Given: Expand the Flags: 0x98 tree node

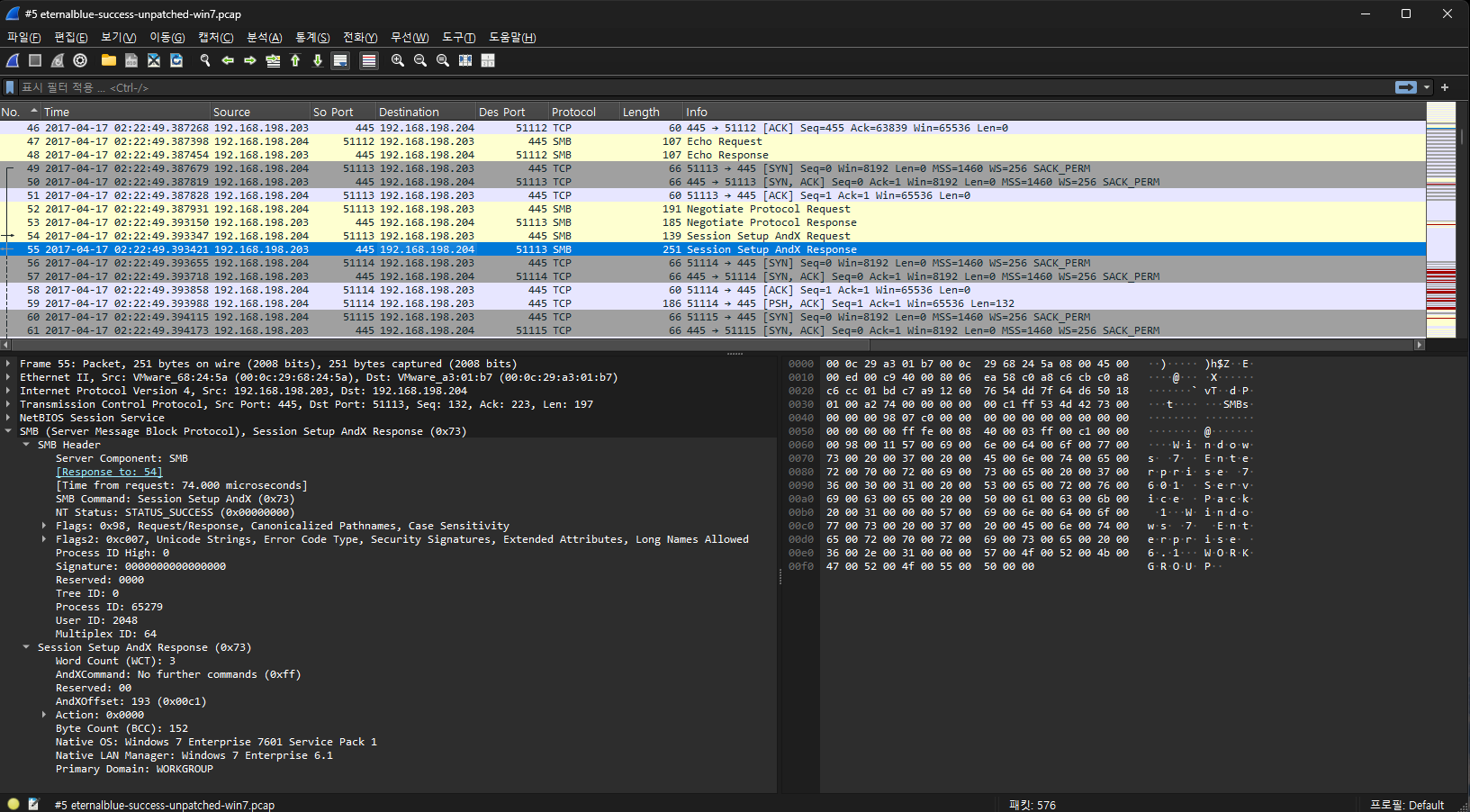Looking at the screenshot, I should click(x=44, y=526).
